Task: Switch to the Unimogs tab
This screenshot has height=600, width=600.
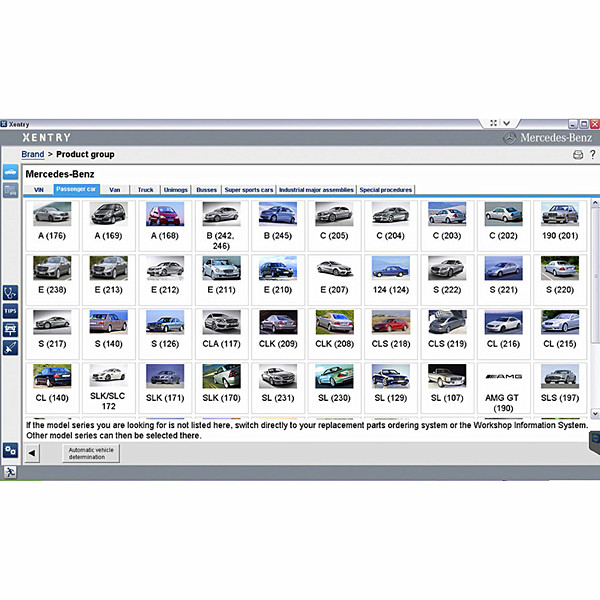Action: coord(176,190)
